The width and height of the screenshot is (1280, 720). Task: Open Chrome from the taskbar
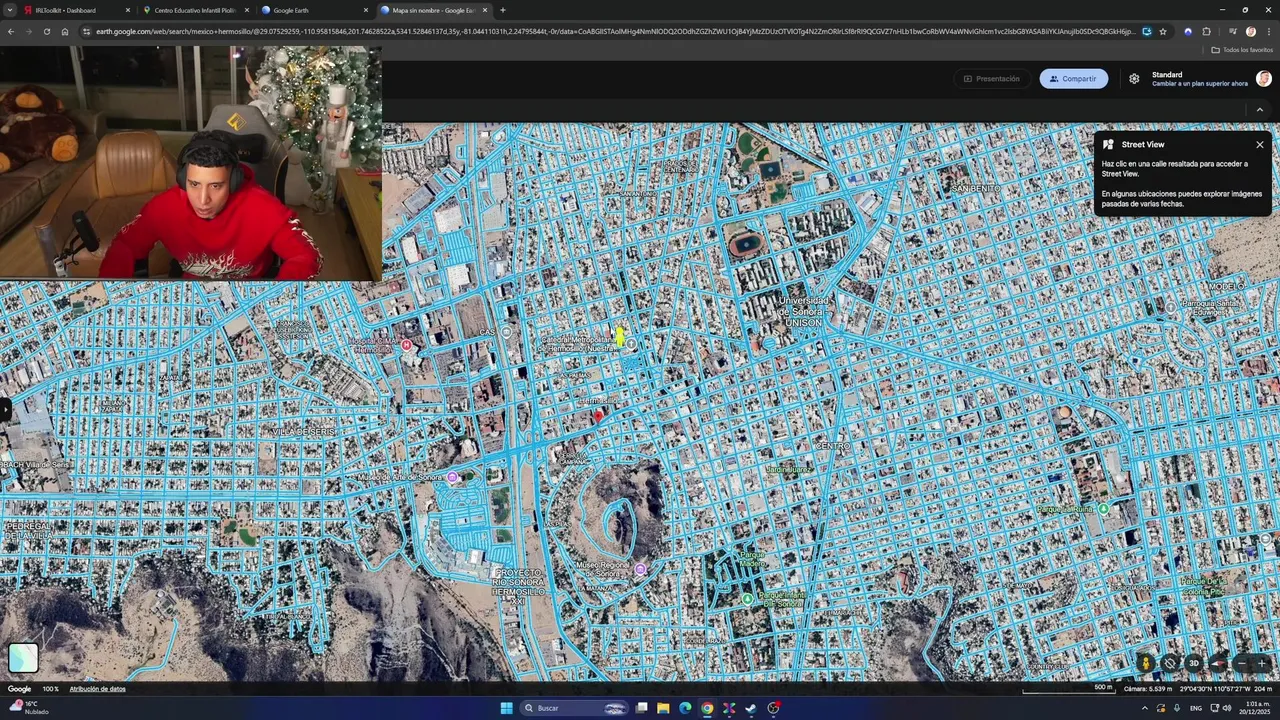707,708
